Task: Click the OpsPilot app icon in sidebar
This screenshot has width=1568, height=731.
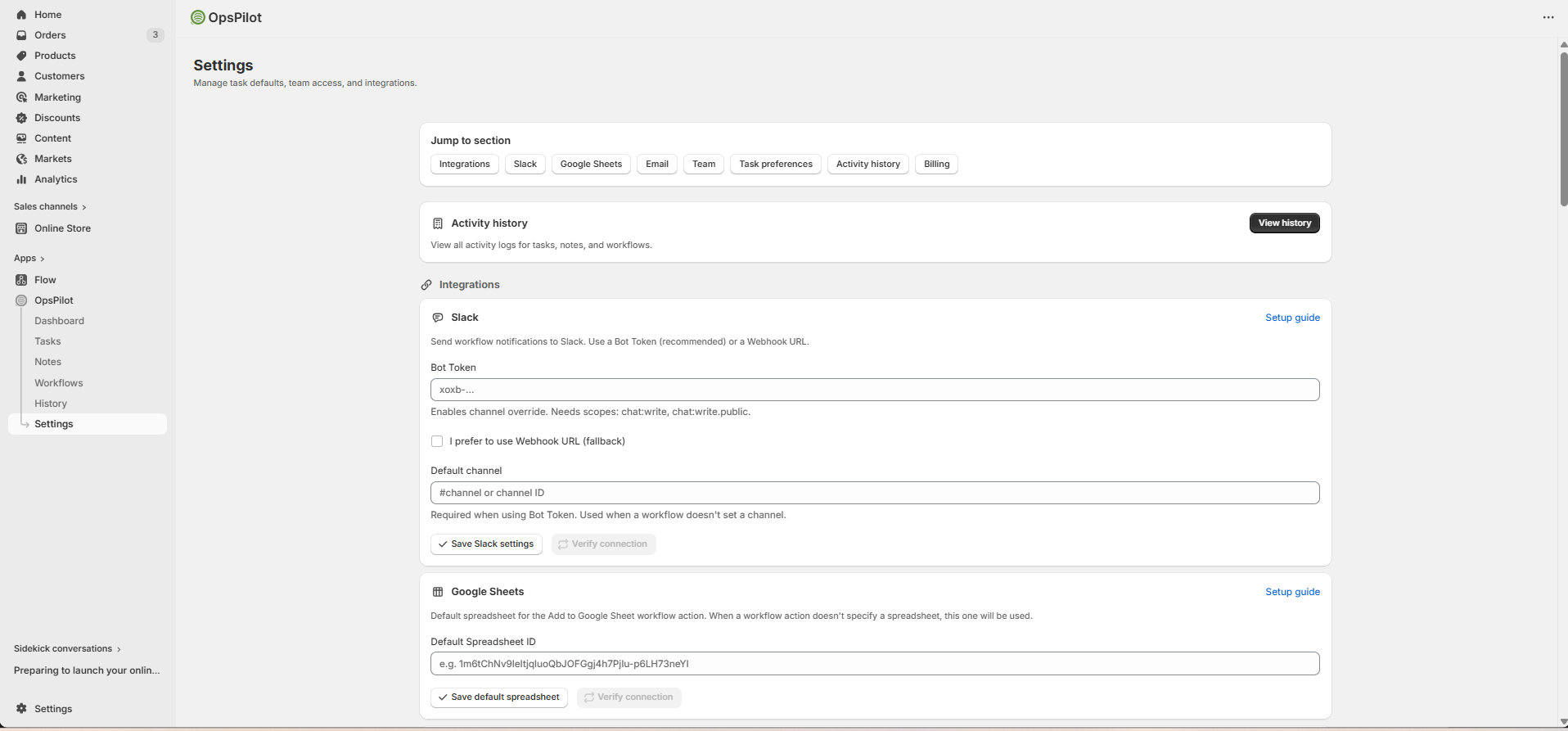Action: 21,300
